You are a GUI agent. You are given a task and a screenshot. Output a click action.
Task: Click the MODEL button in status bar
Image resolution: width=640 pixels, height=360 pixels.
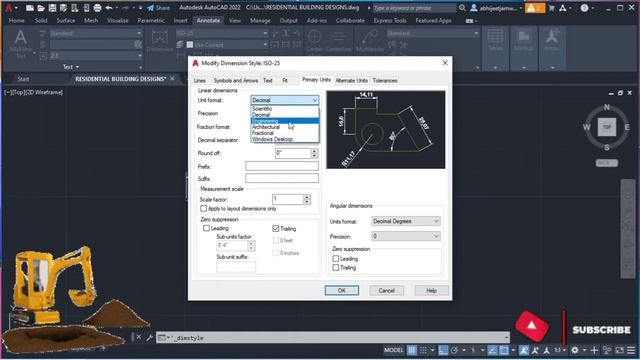[x=393, y=350]
